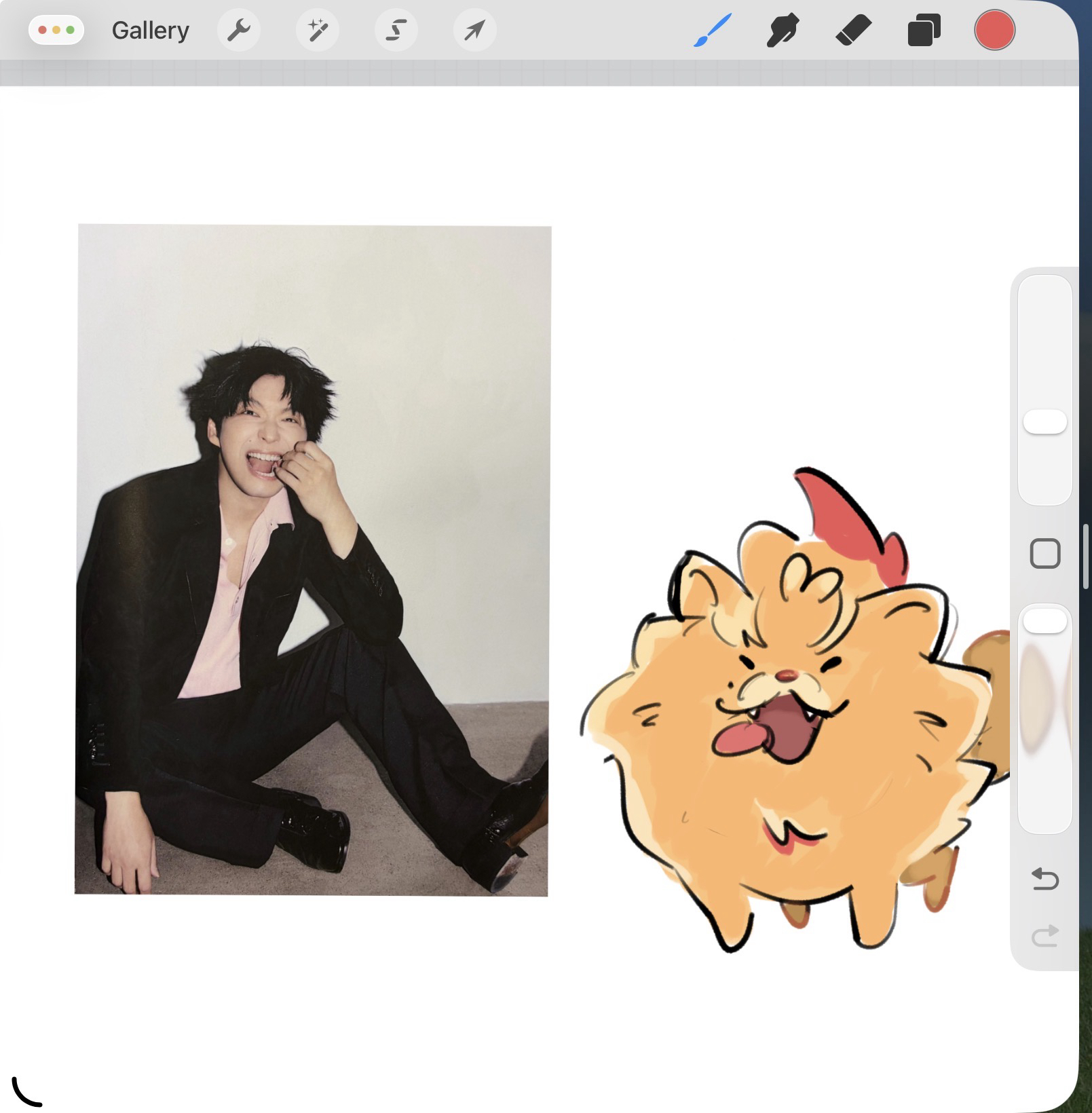This screenshot has height=1113, width=1092.
Task: Open the red active color picker
Action: pyautogui.click(x=994, y=31)
